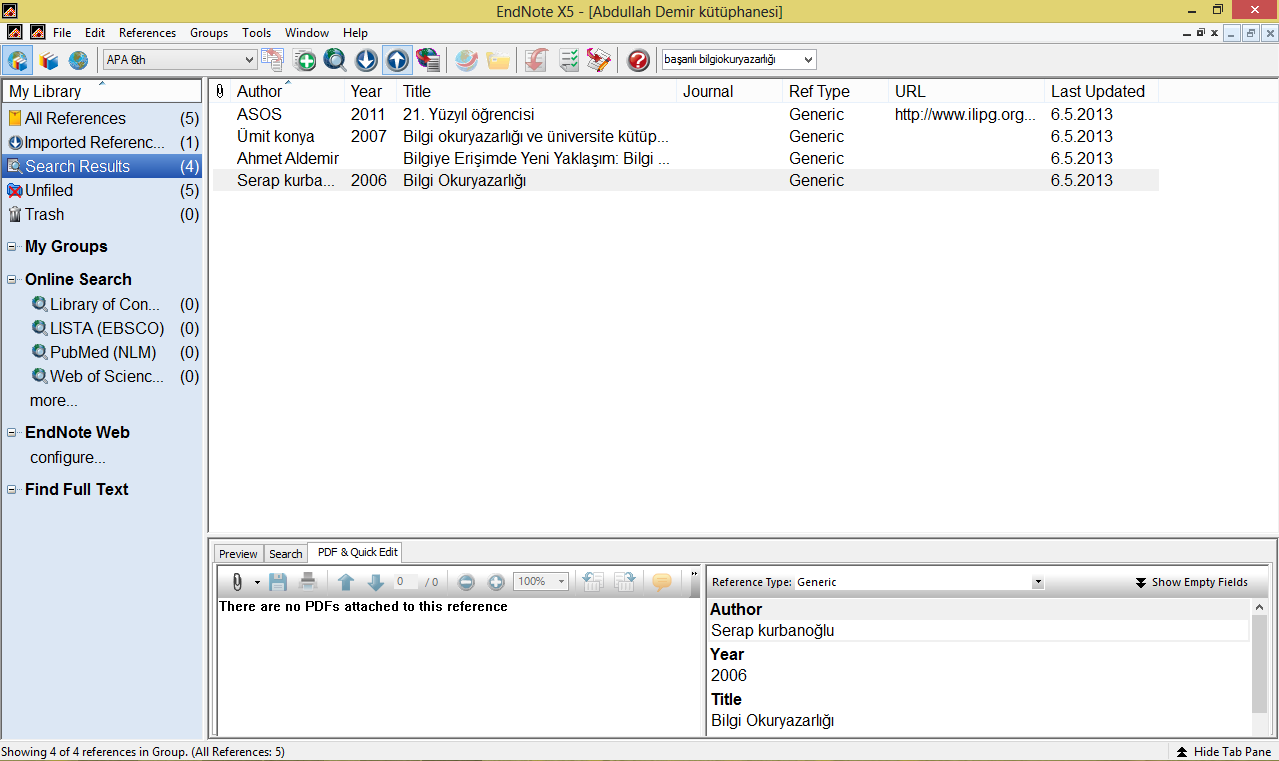Screen dimensions: 1279x761
Task: Select All References group
Action: point(103,118)
